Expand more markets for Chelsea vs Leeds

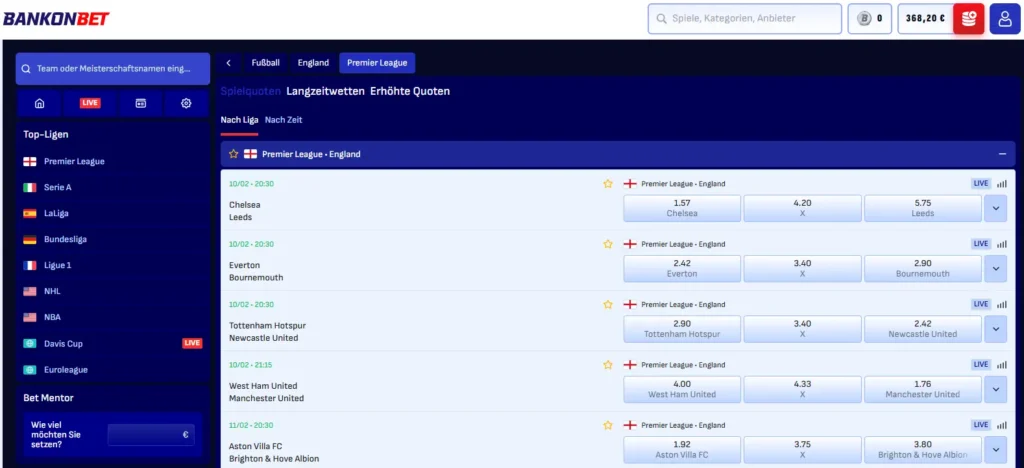point(995,208)
